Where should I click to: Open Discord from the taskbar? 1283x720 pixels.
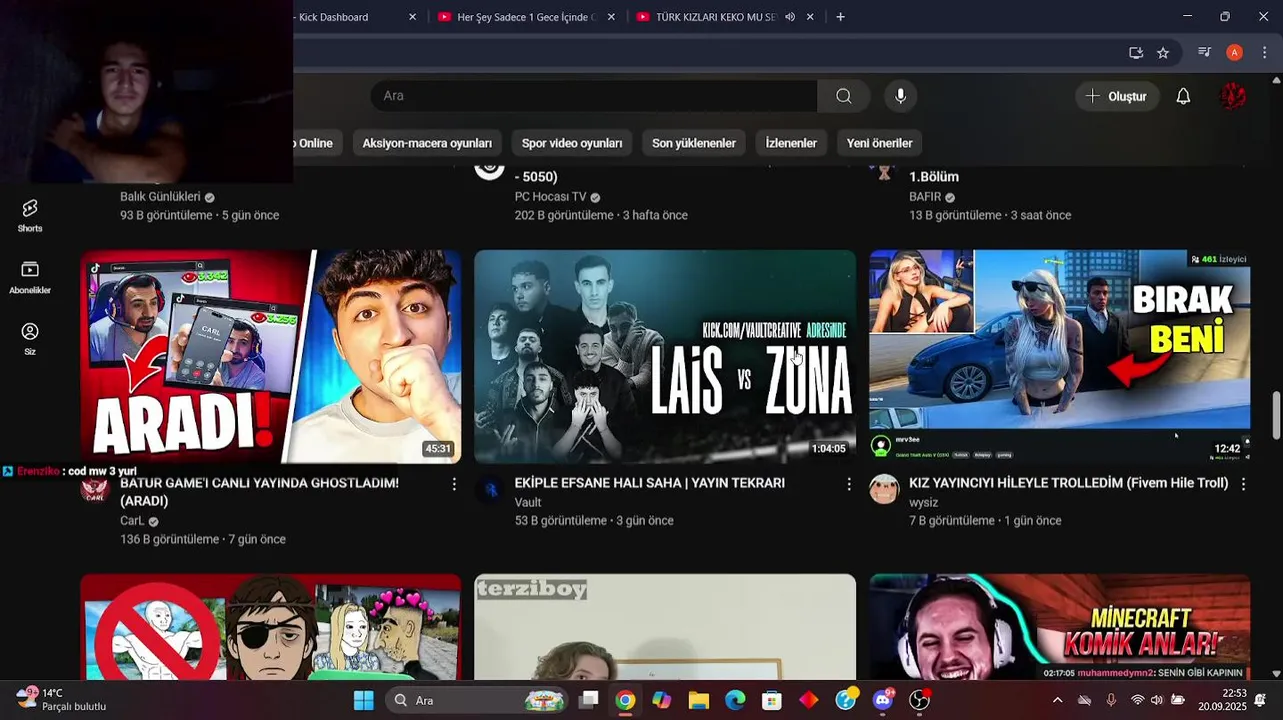882,700
